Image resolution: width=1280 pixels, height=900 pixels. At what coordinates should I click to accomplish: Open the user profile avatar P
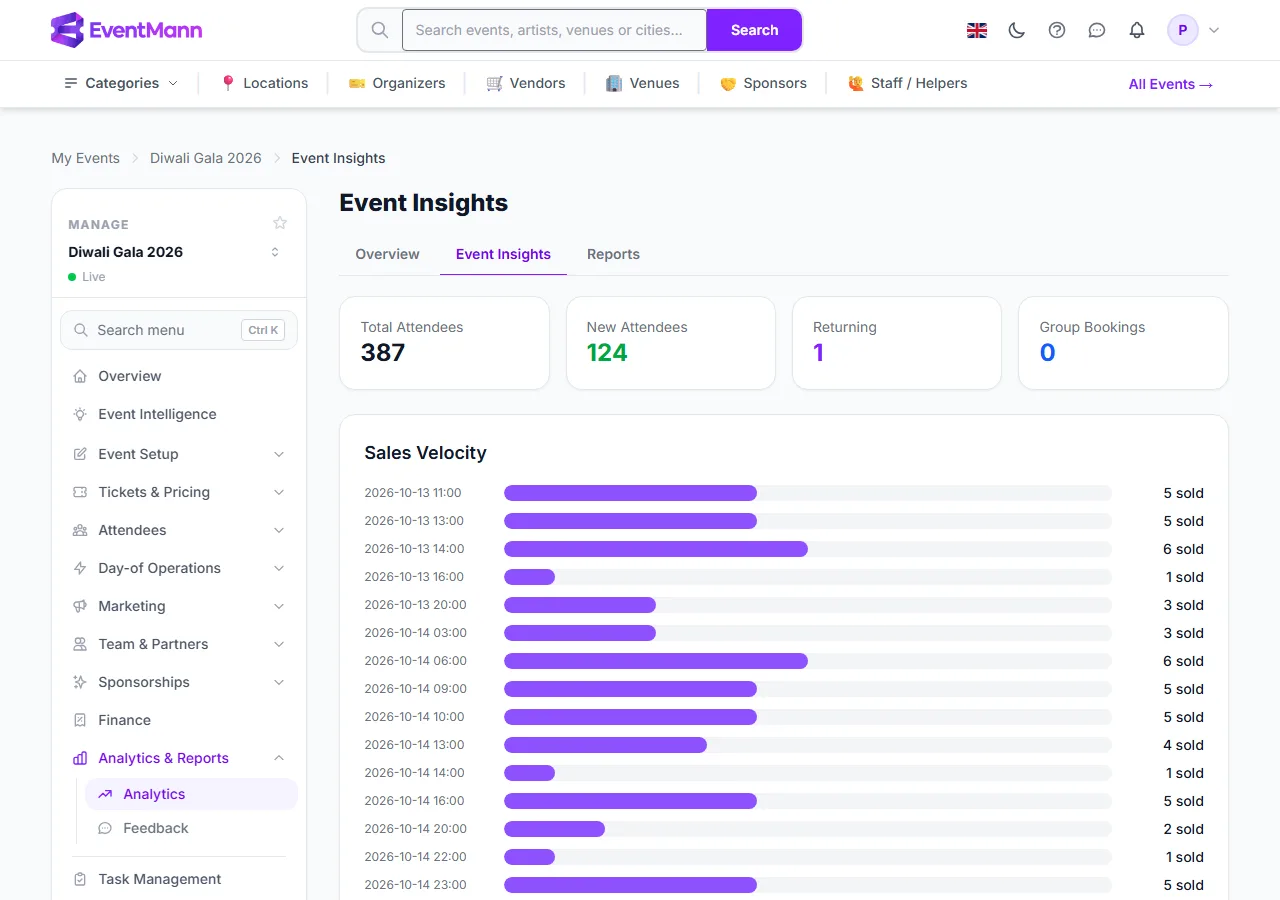[1183, 30]
